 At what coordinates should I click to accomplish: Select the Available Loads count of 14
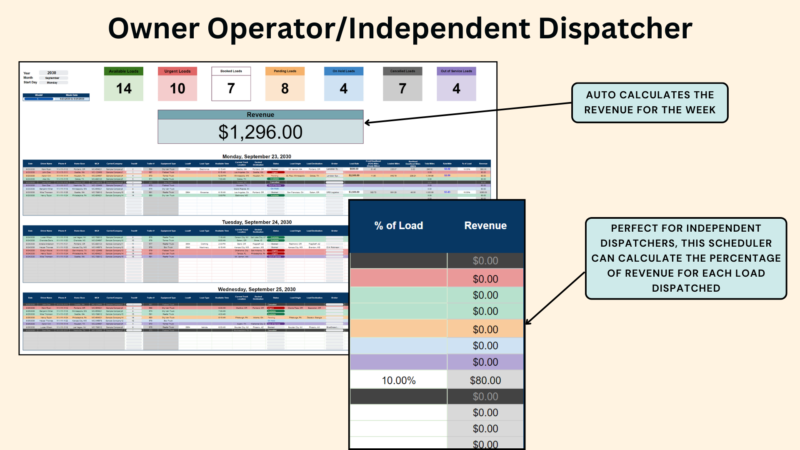pos(123,88)
